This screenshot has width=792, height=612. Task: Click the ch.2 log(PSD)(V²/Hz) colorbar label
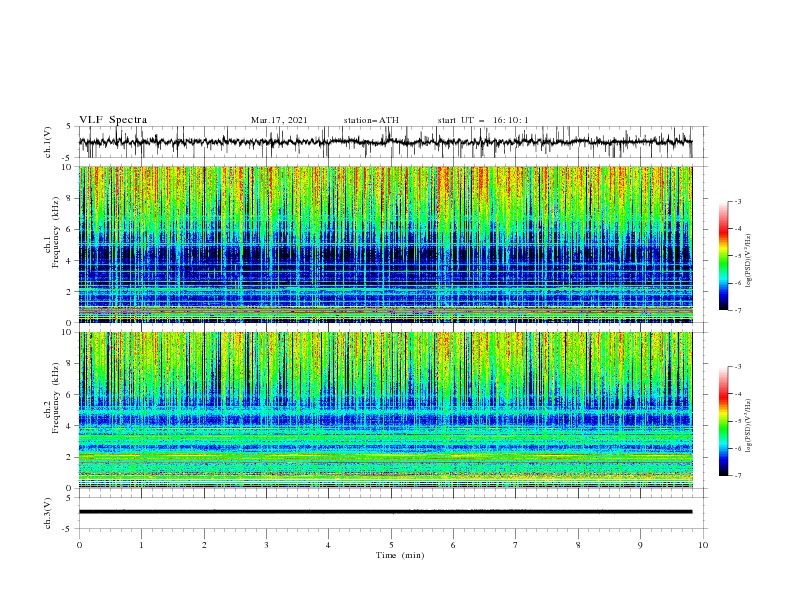748,426
